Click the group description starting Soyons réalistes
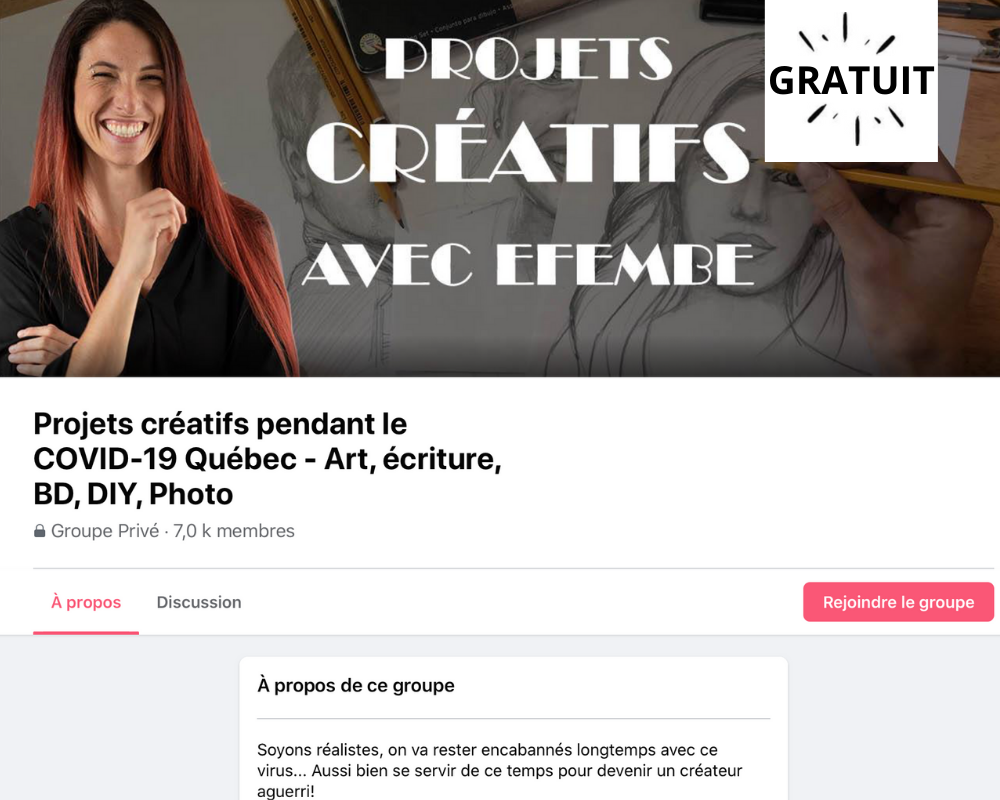1000x800 pixels. click(x=499, y=770)
